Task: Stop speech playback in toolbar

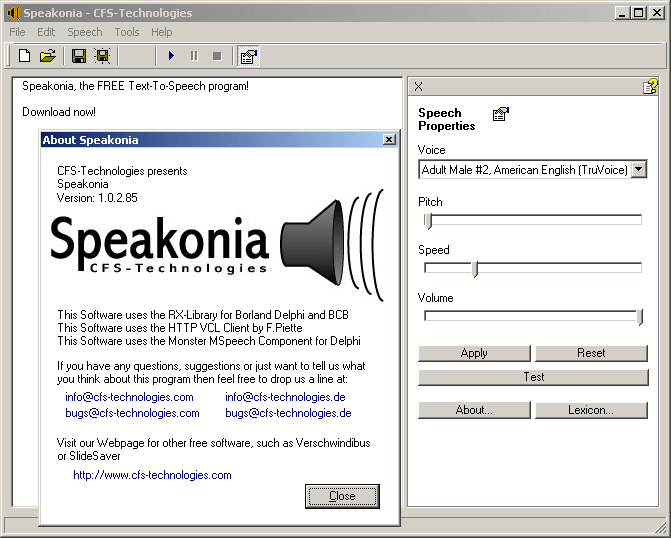Action: 217,56
